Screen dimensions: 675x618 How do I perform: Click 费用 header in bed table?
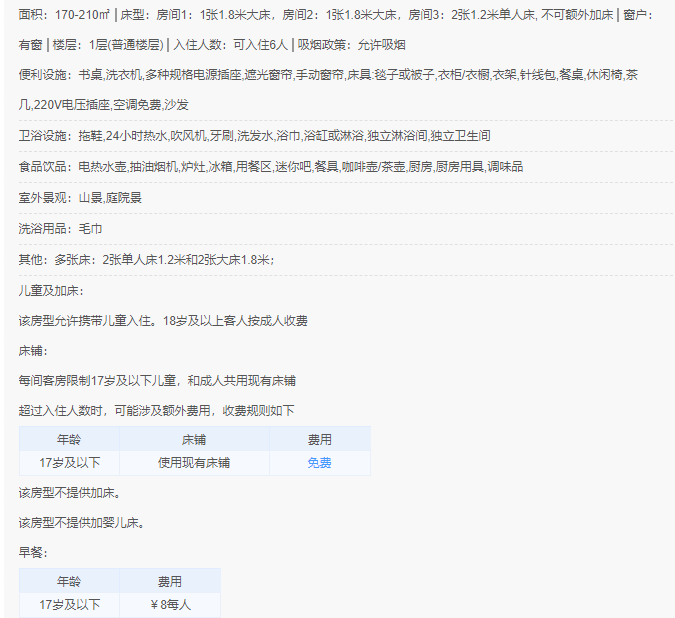click(320, 439)
